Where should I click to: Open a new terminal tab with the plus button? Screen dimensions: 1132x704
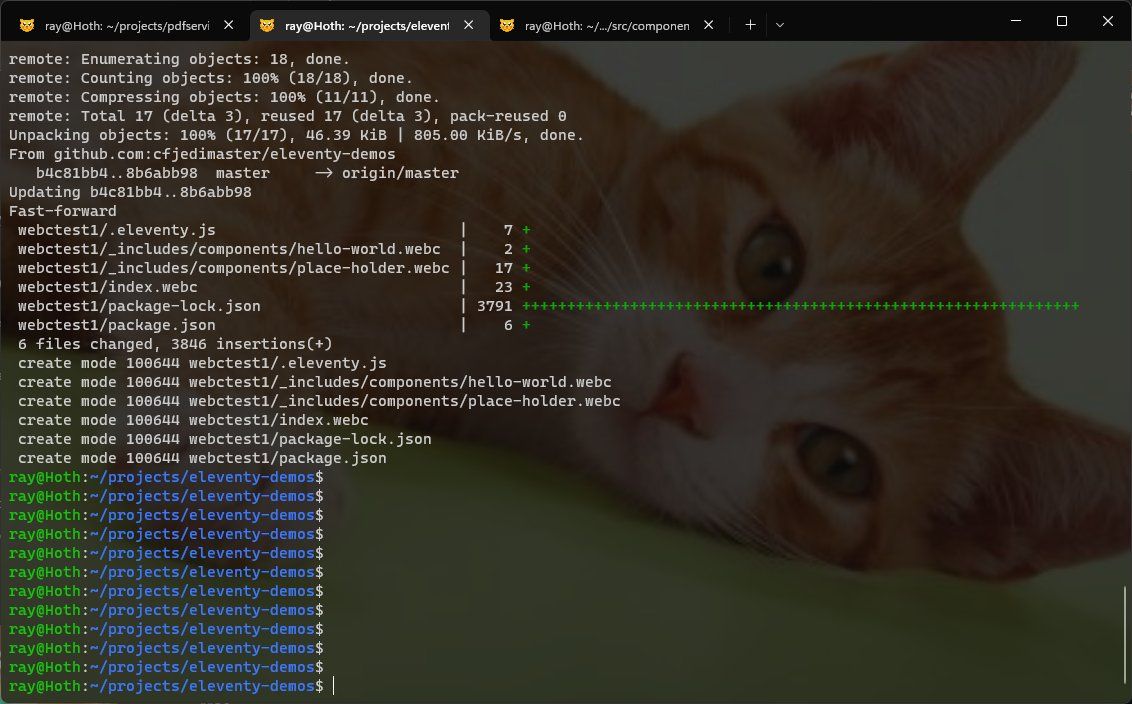coord(751,25)
